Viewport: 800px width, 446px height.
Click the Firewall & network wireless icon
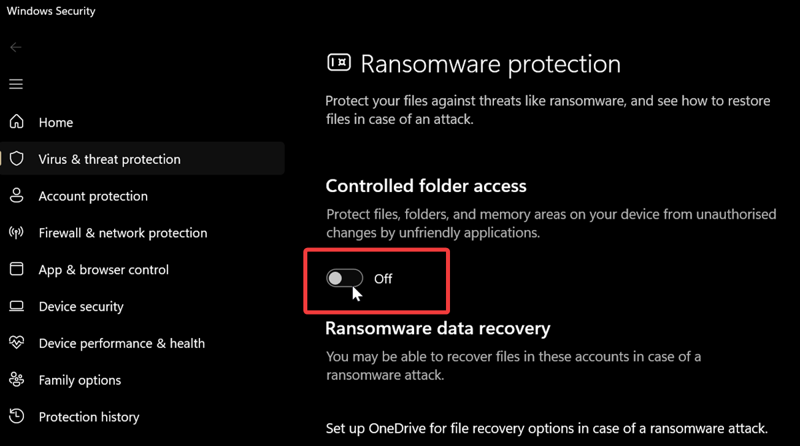coord(16,233)
